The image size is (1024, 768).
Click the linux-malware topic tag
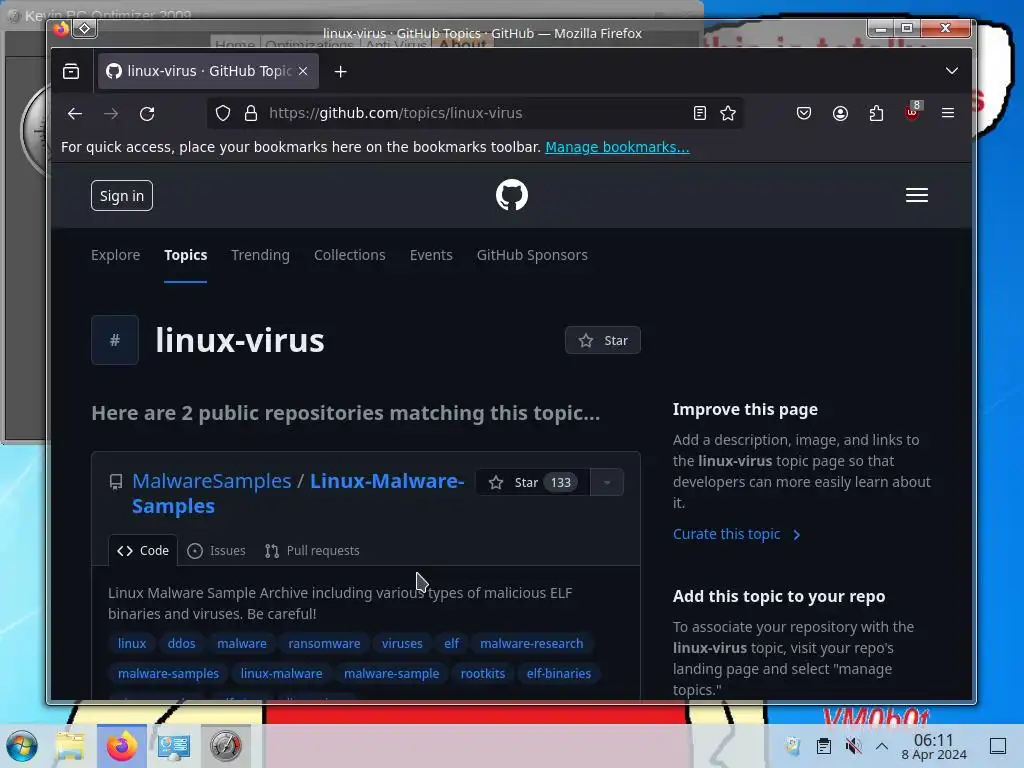(x=281, y=673)
